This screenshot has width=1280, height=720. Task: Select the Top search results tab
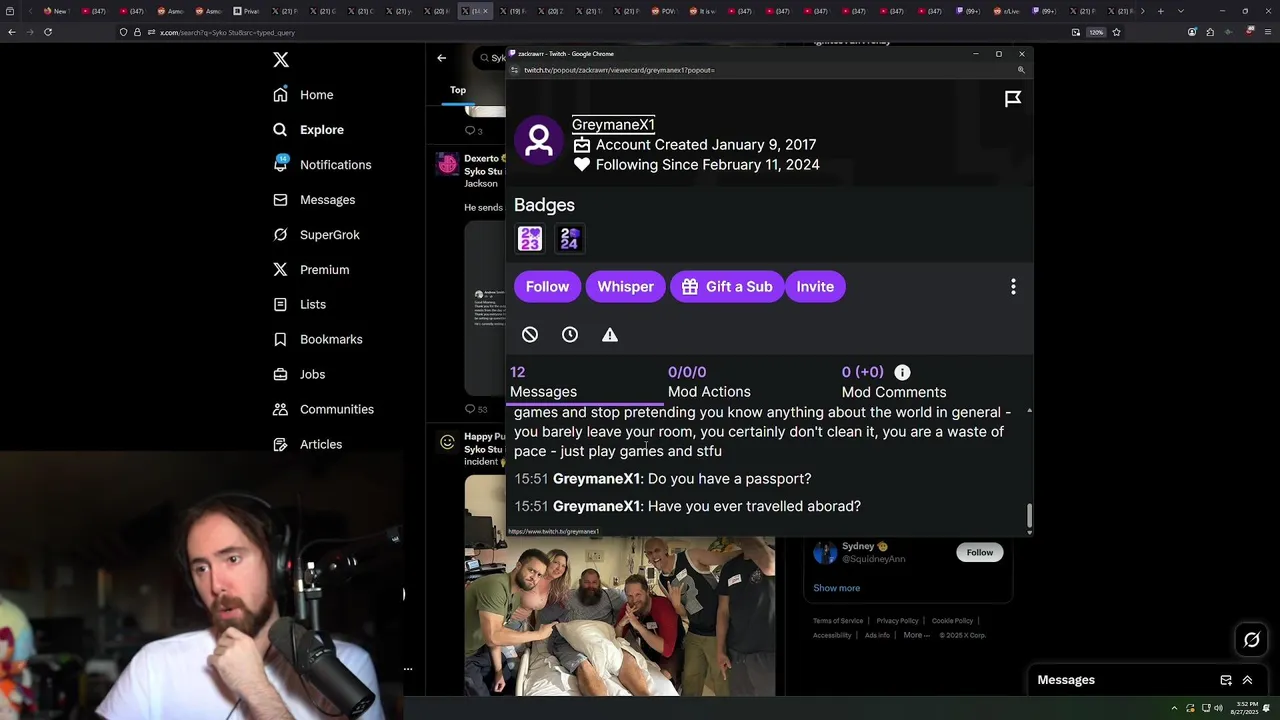pos(458,90)
